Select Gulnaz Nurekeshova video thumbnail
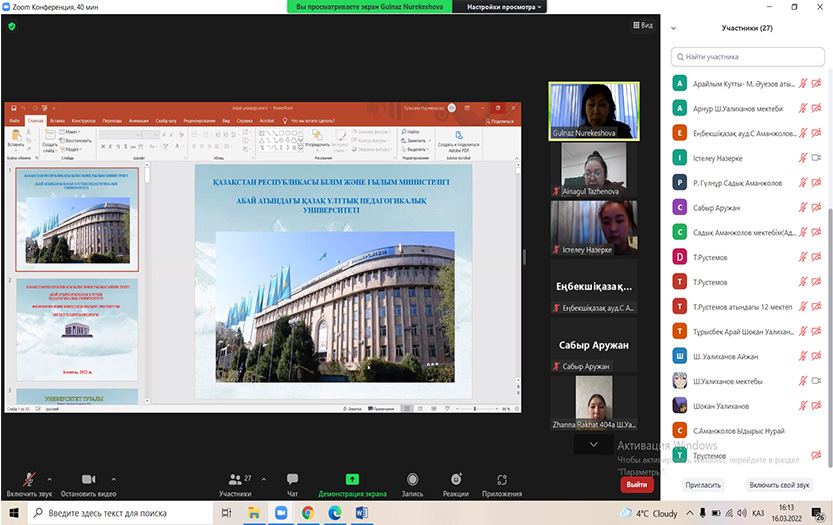The image size is (833, 525). (593, 111)
